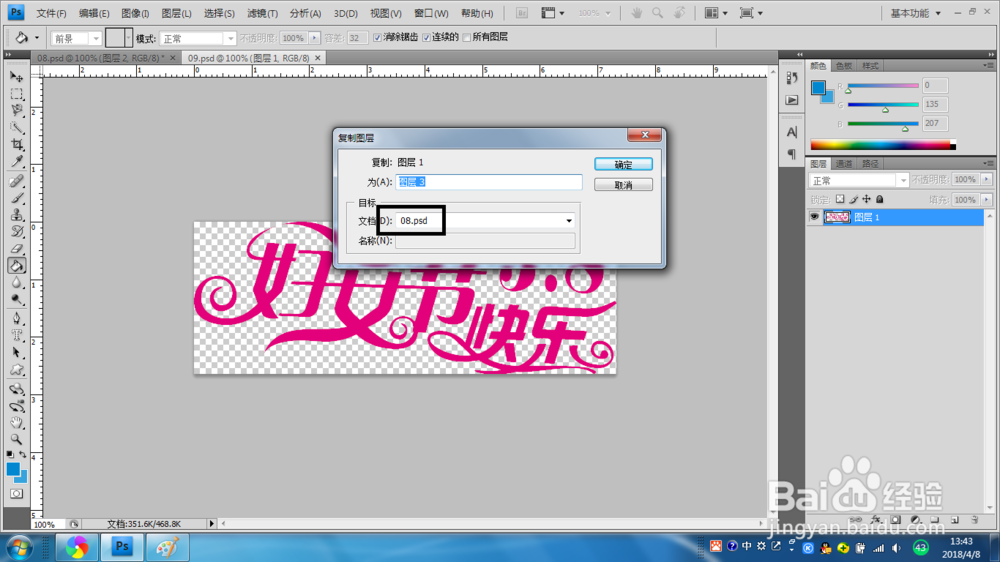Open the Color panel flyout menu
Image resolution: width=1000 pixels, height=562 pixels.
click(x=988, y=66)
